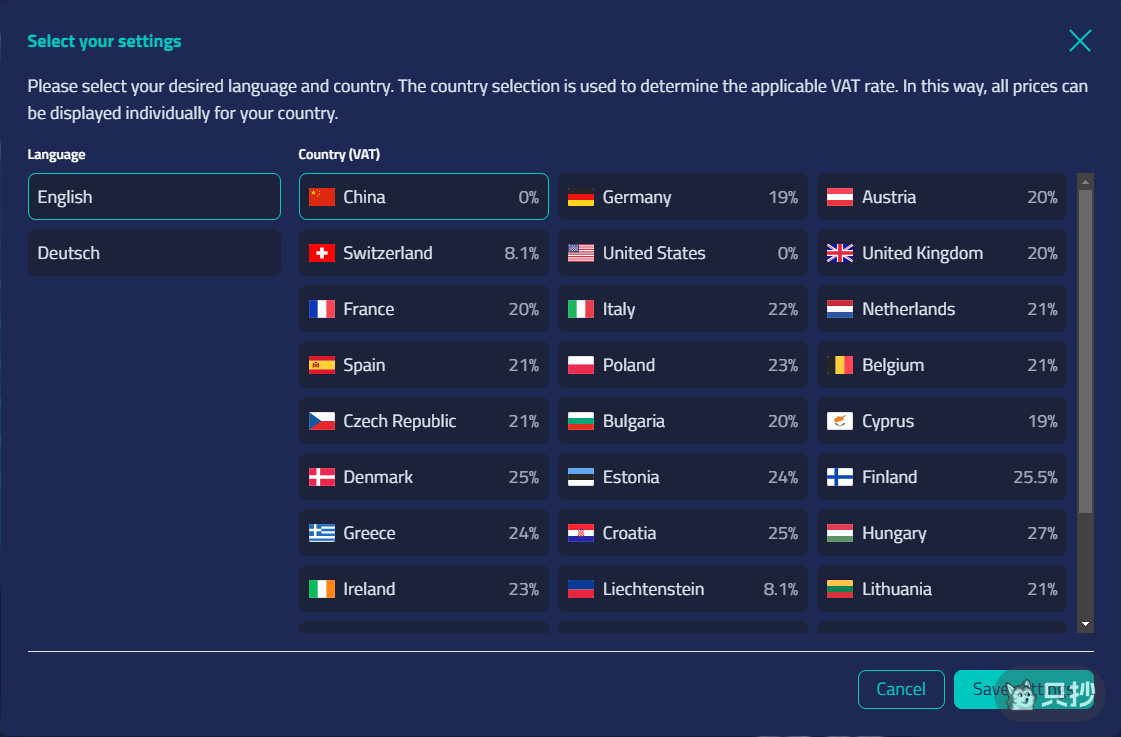The image size is (1121, 737).
Task: Click the United States flag icon
Action: pyautogui.click(x=581, y=253)
